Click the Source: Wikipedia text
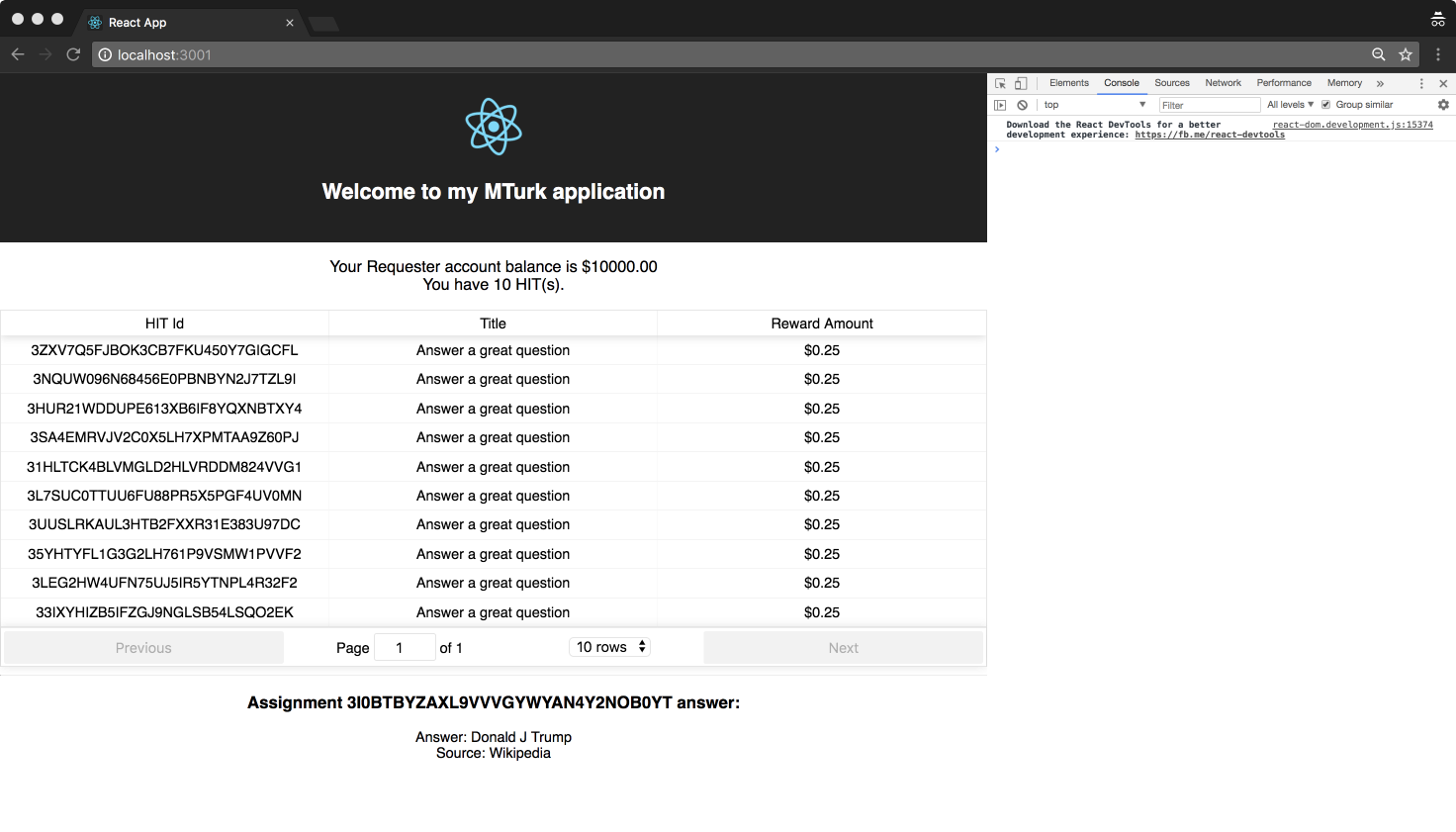 click(494, 753)
